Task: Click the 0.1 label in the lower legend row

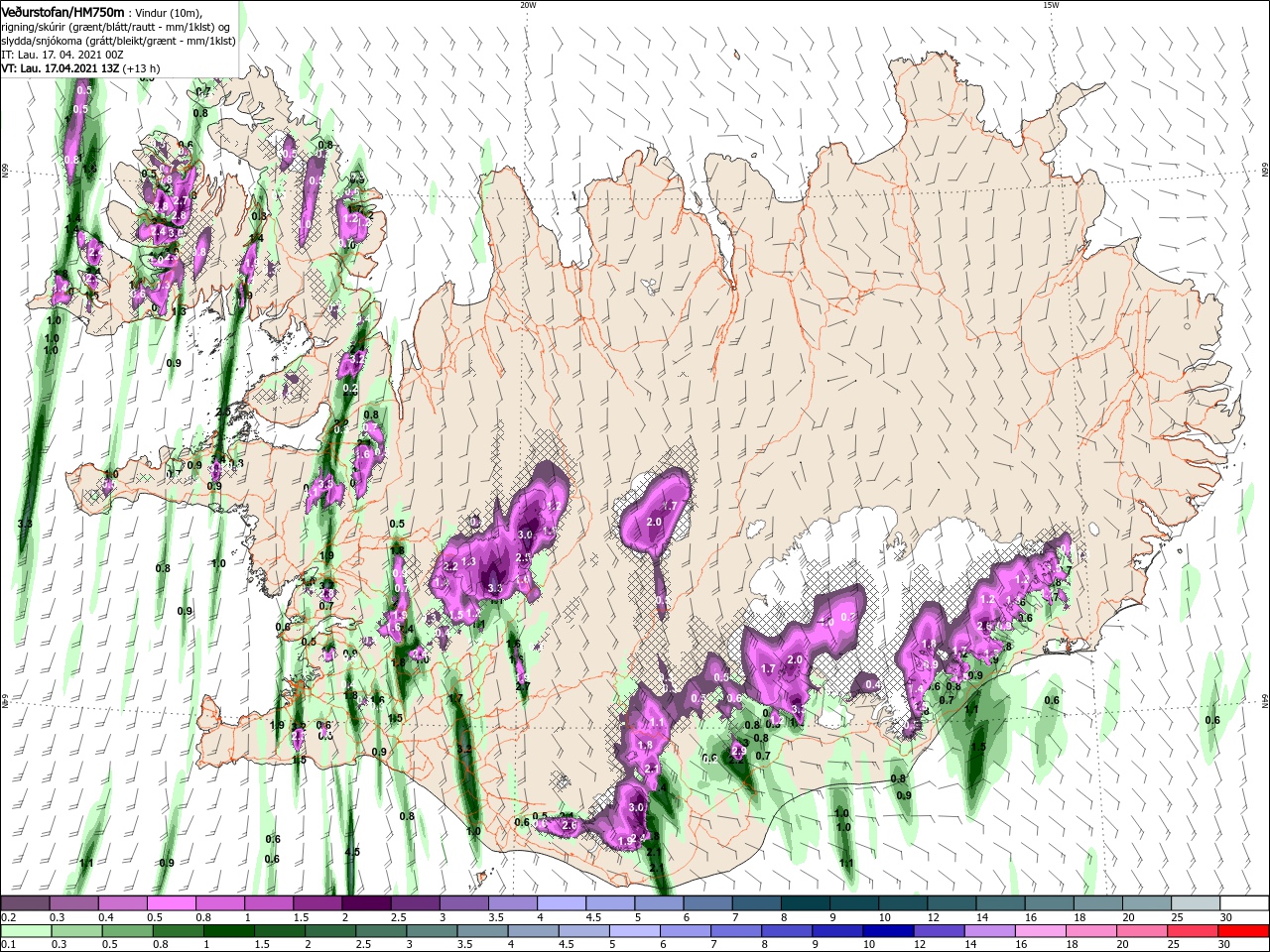Action: click(x=8, y=945)
